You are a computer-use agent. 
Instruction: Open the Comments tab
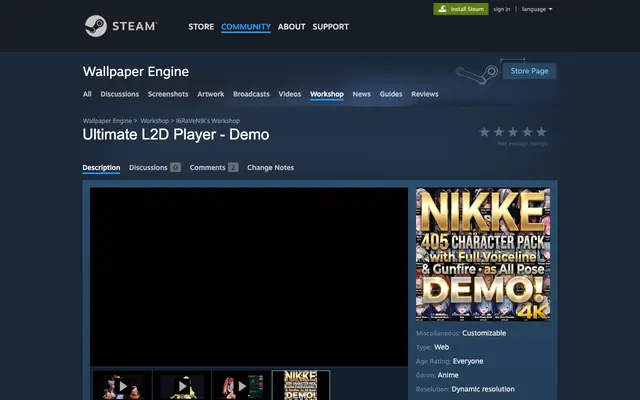[213, 167]
